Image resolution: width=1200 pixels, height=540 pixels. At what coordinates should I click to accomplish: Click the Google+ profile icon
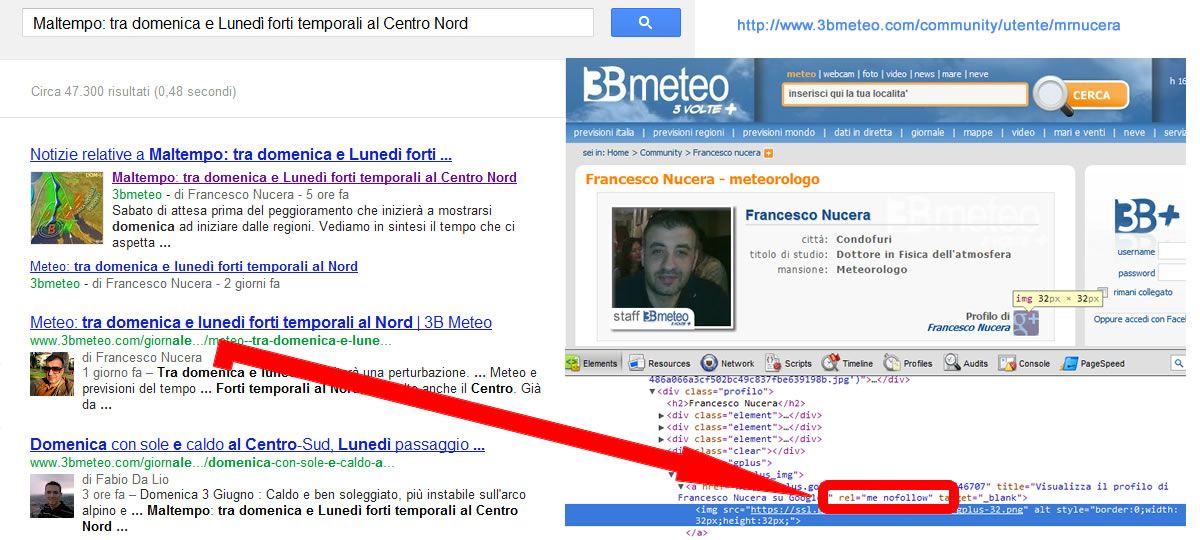(1026, 322)
